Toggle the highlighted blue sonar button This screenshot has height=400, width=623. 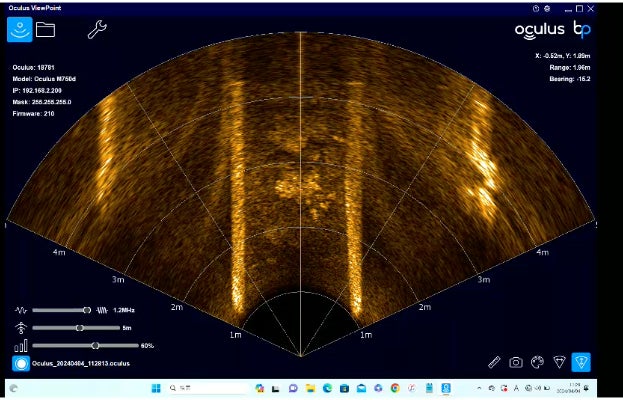(x=581, y=362)
